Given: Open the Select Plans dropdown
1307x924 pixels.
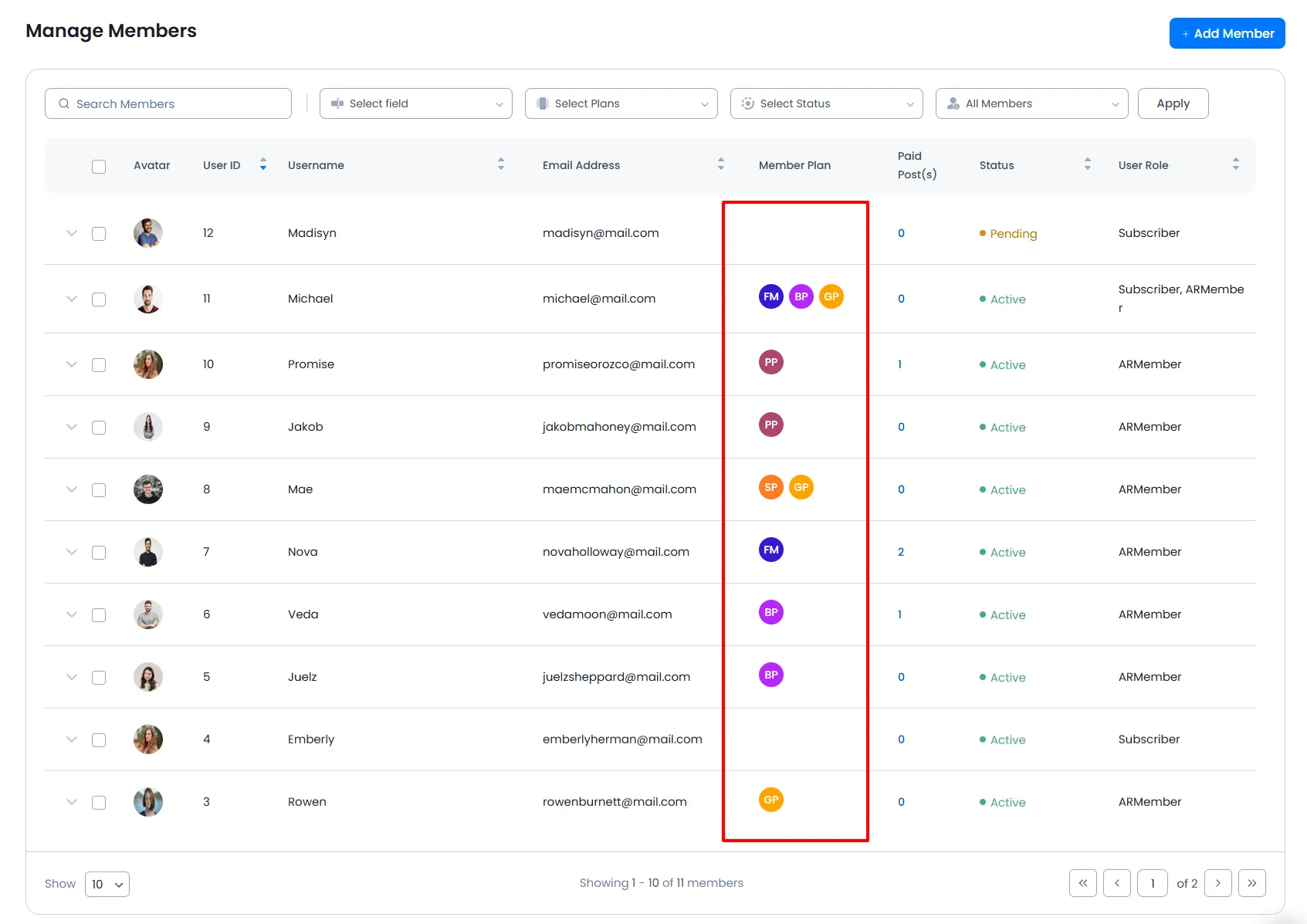Looking at the screenshot, I should [x=621, y=103].
